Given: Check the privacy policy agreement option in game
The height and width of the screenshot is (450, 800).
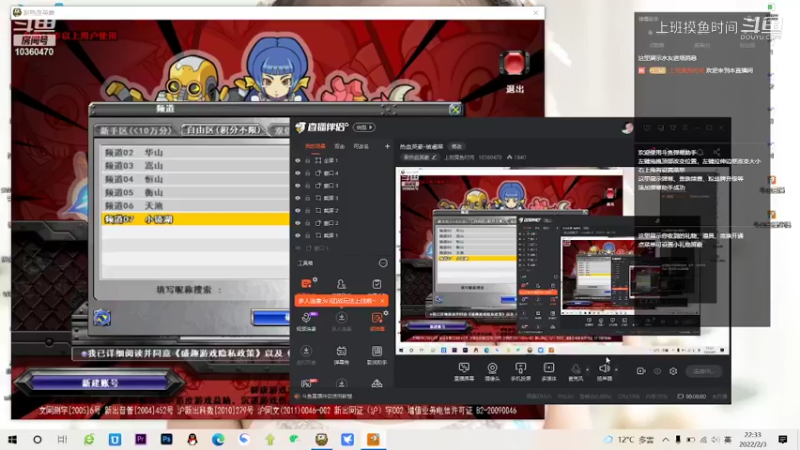Looking at the screenshot, I should (84, 353).
